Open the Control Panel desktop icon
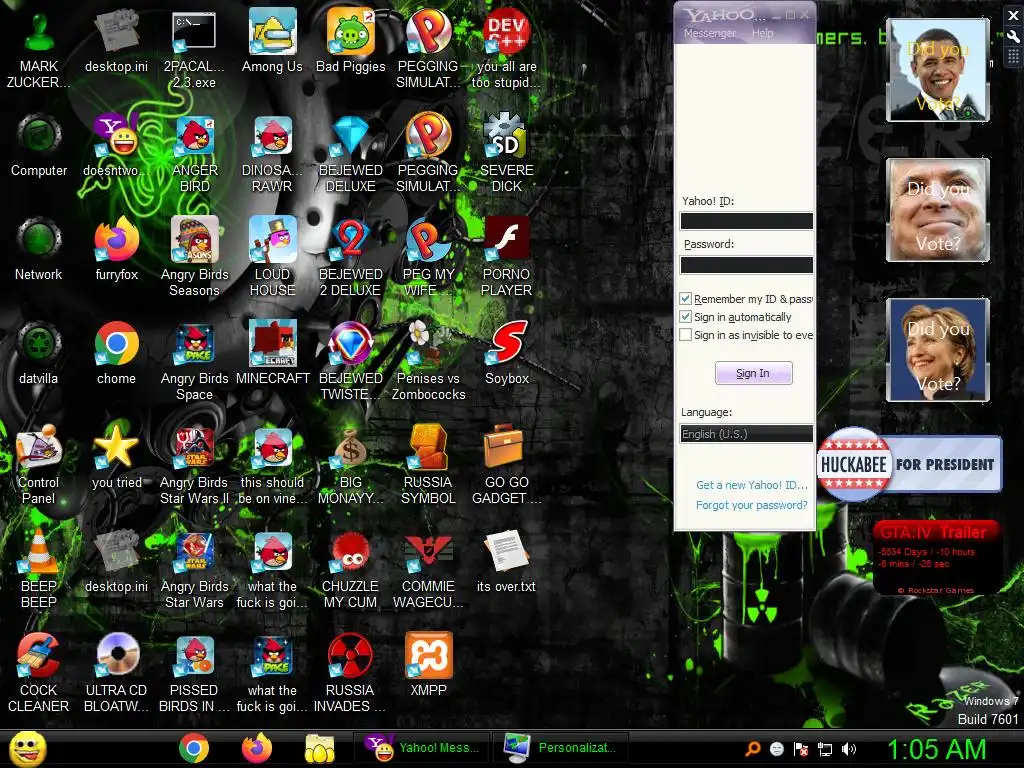 pos(39,465)
